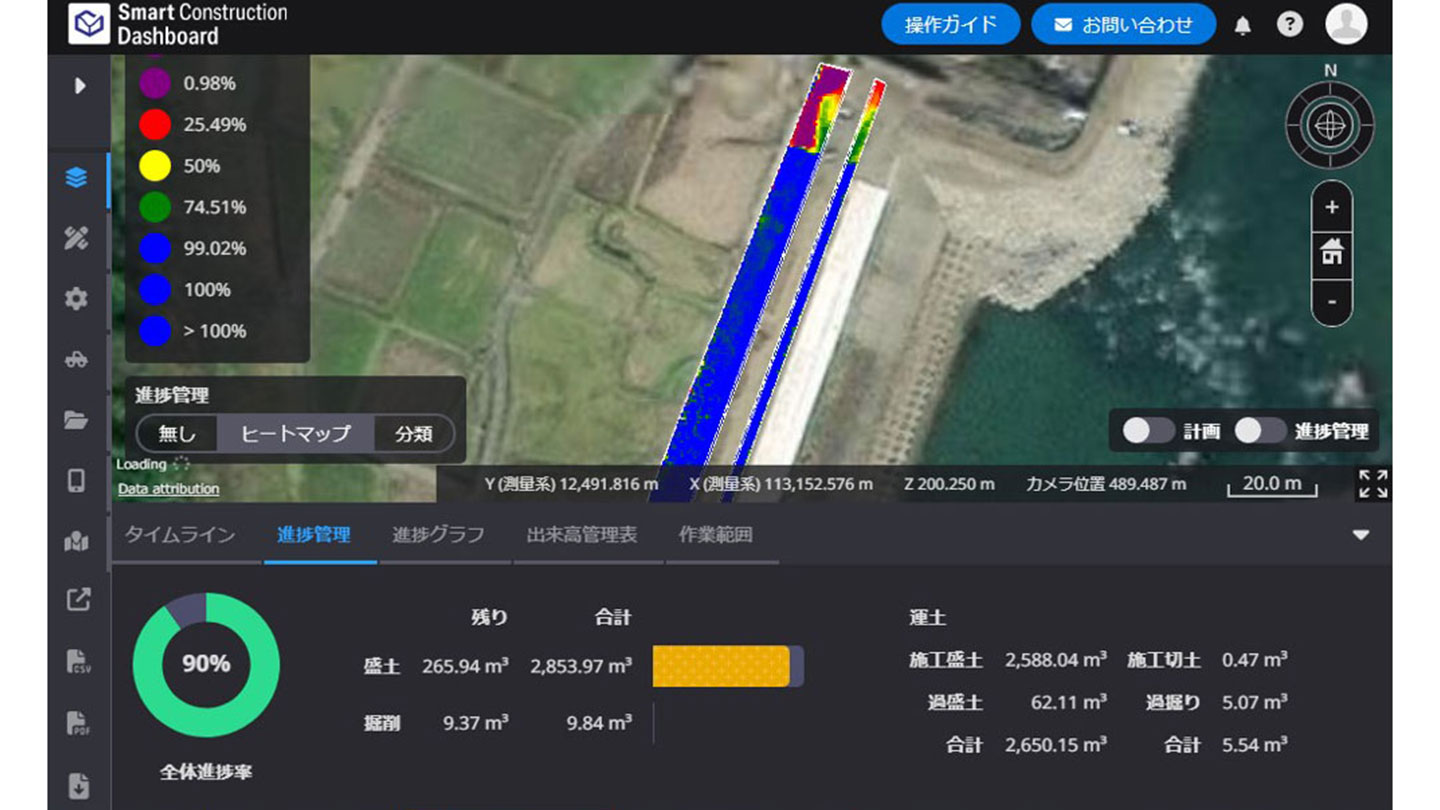The image size is (1440, 810).
Task: Reset the map to home view
Action: (x=1331, y=253)
